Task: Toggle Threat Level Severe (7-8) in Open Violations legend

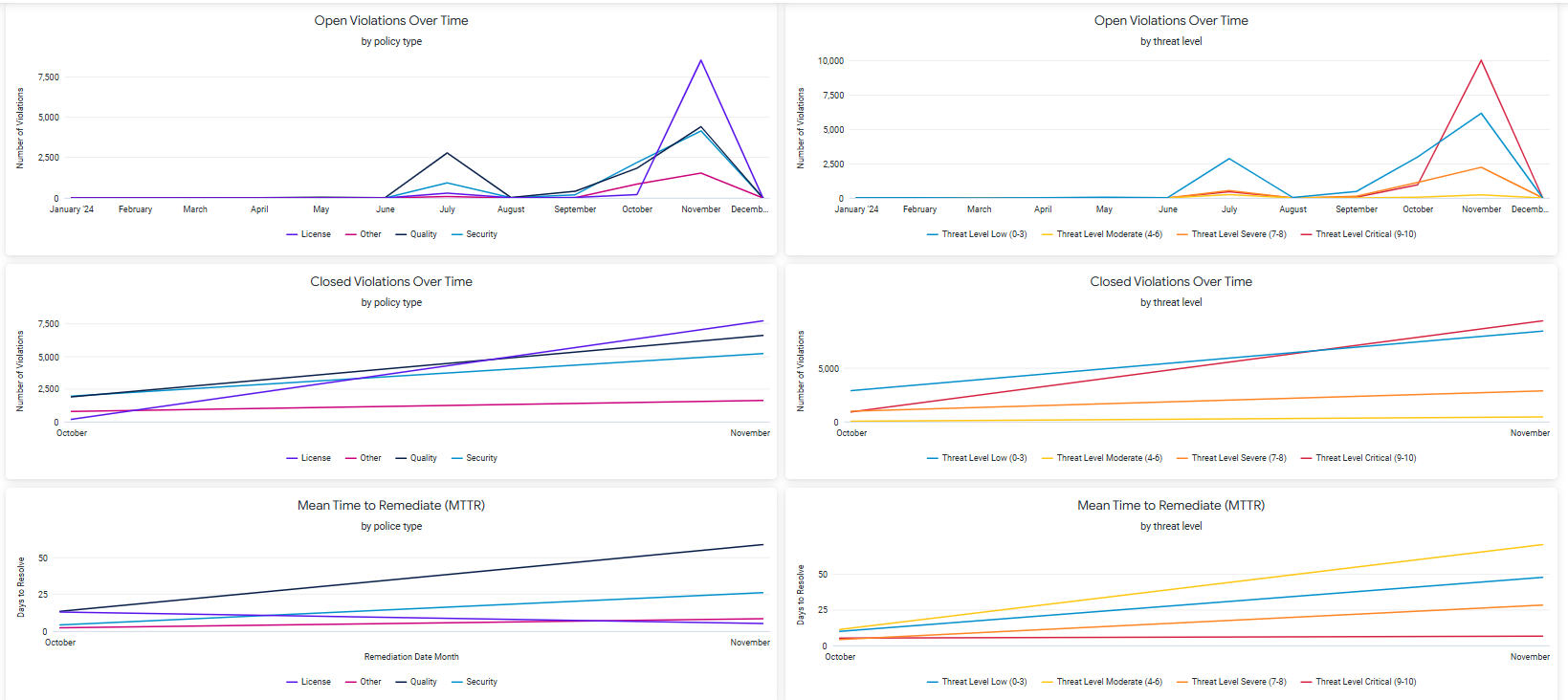Action: coord(1232,234)
